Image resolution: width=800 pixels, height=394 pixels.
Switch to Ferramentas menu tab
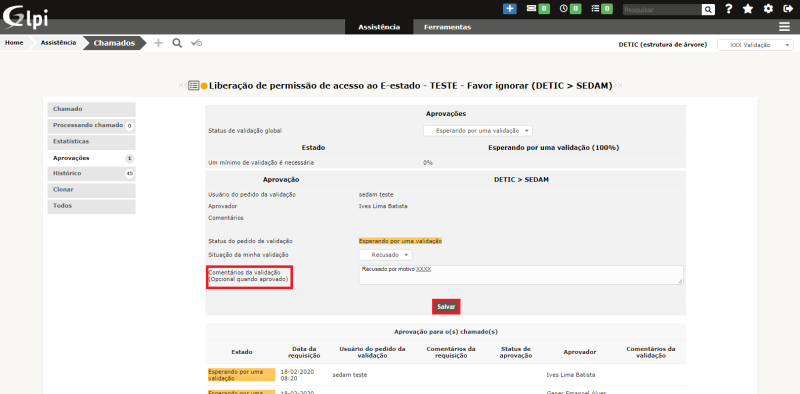[x=447, y=27]
